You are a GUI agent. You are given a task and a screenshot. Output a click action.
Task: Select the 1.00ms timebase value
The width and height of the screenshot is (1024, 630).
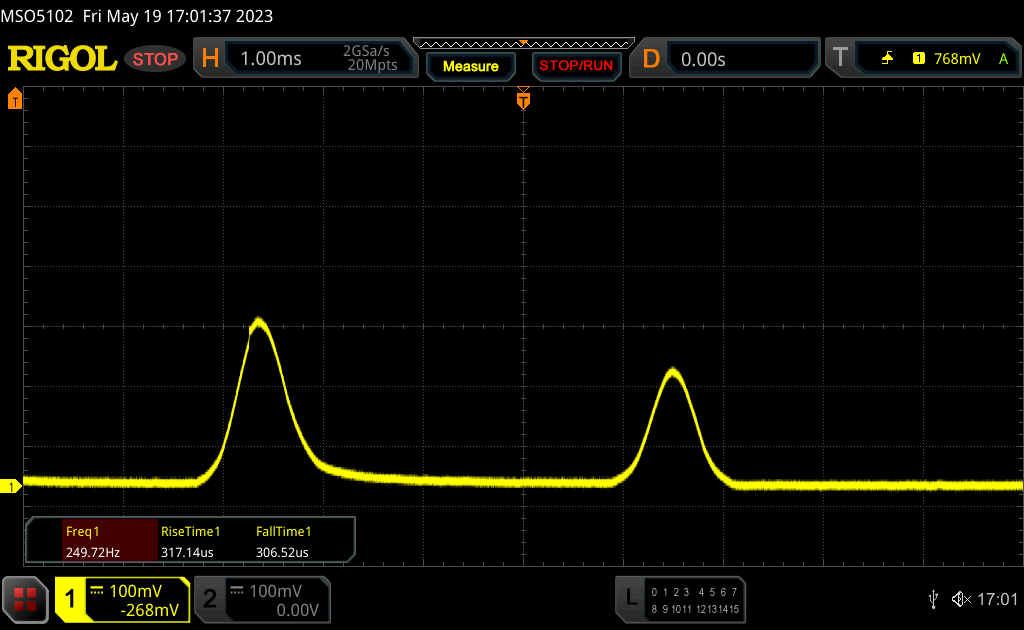click(x=271, y=59)
